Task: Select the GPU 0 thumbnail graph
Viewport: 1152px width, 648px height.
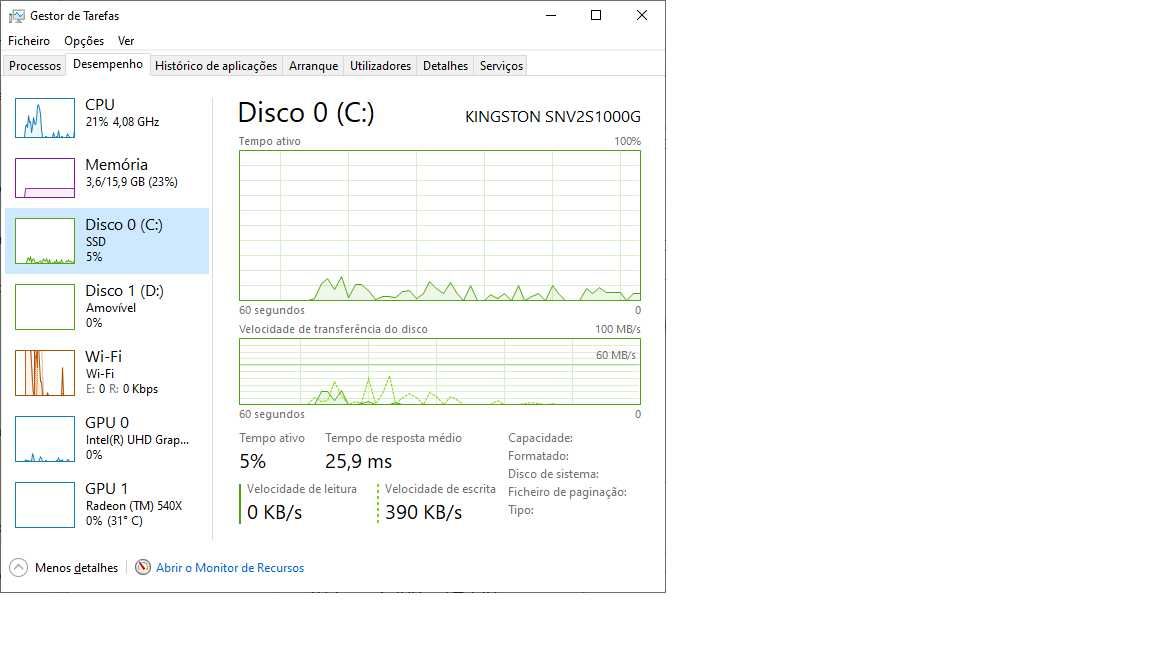Action: coord(45,439)
